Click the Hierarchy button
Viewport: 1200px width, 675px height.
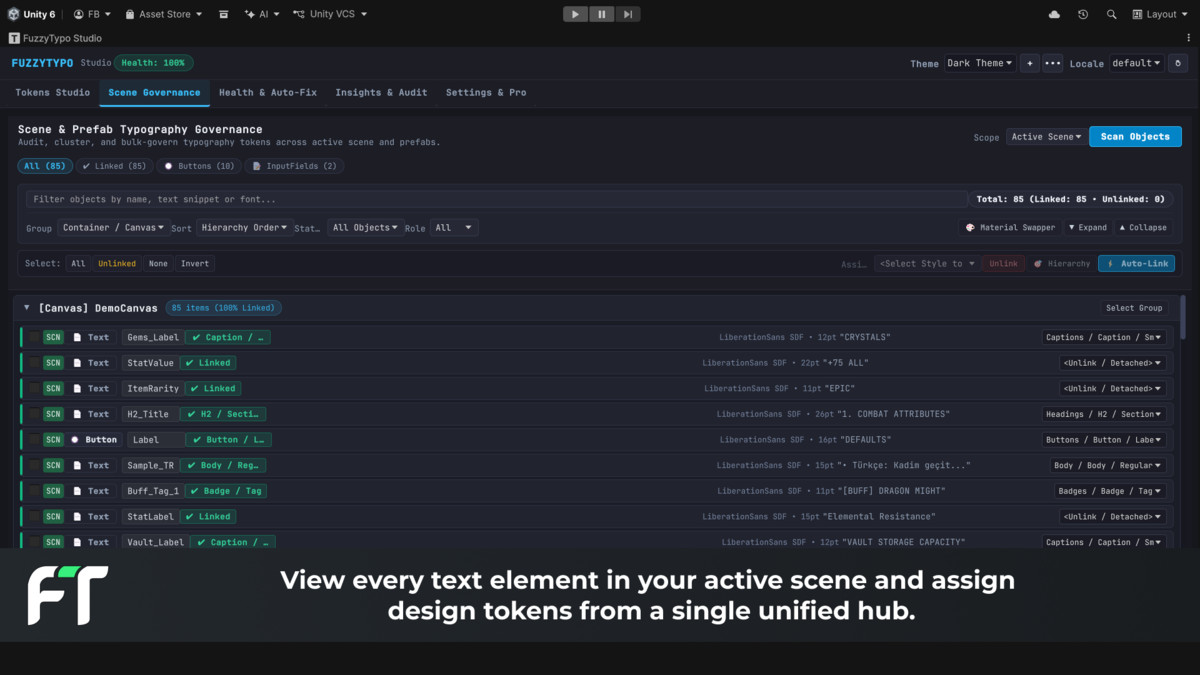tap(1061, 264)
